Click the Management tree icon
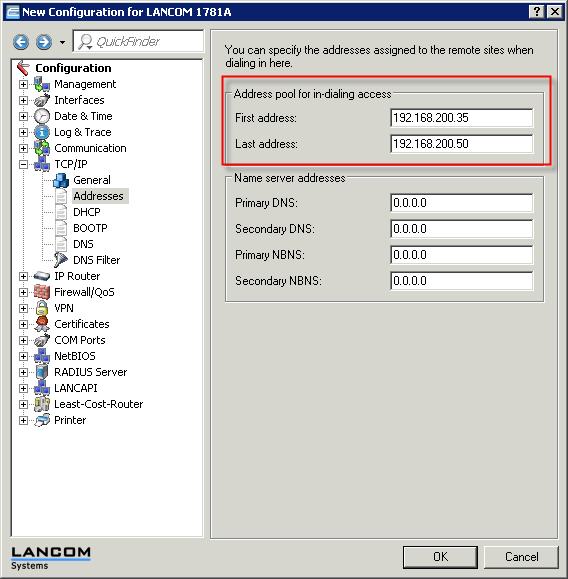The width and height of the screenshot is (568, 579). 42,84
